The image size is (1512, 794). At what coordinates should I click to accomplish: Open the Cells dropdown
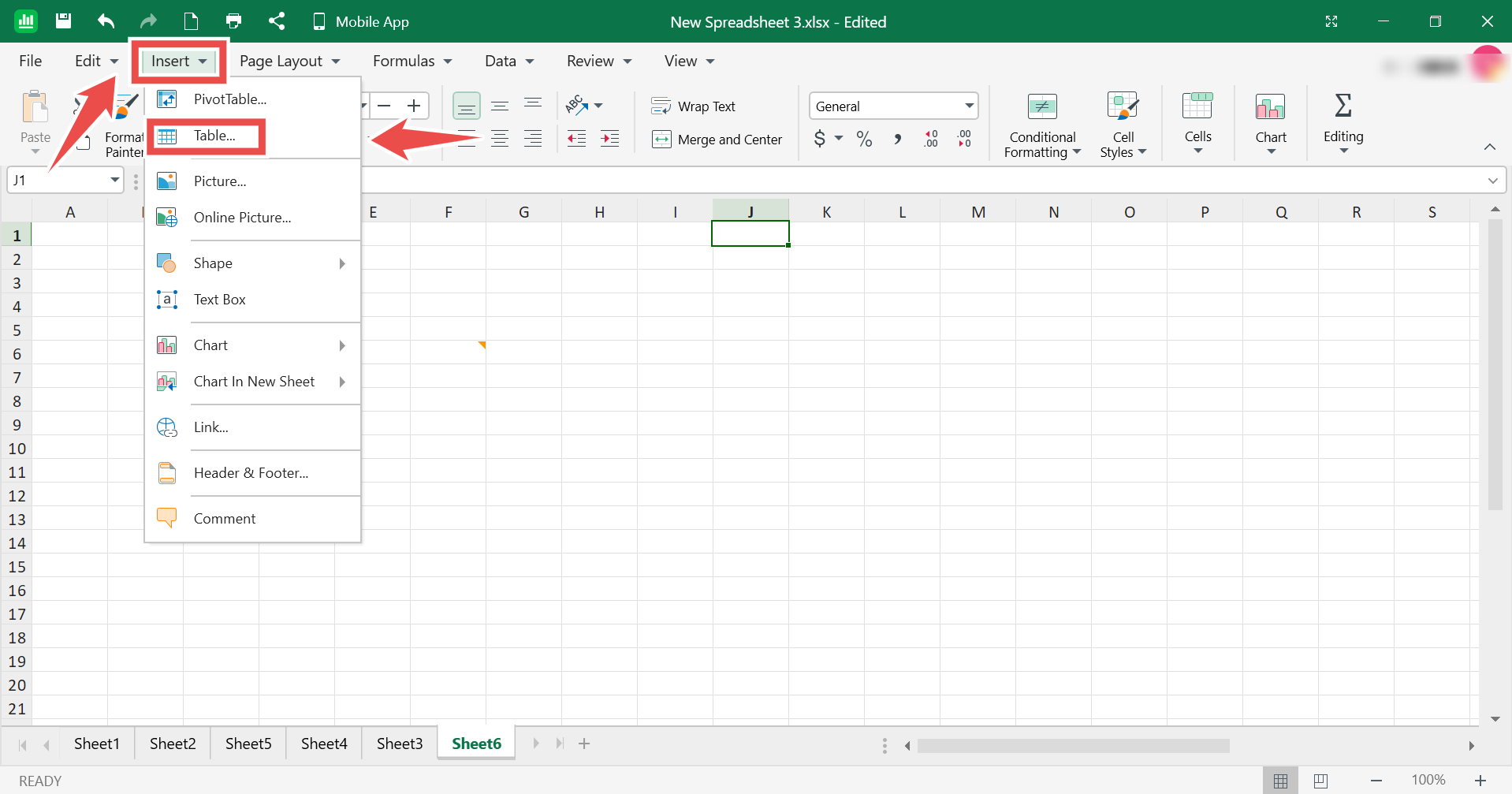coord(1197,123)
